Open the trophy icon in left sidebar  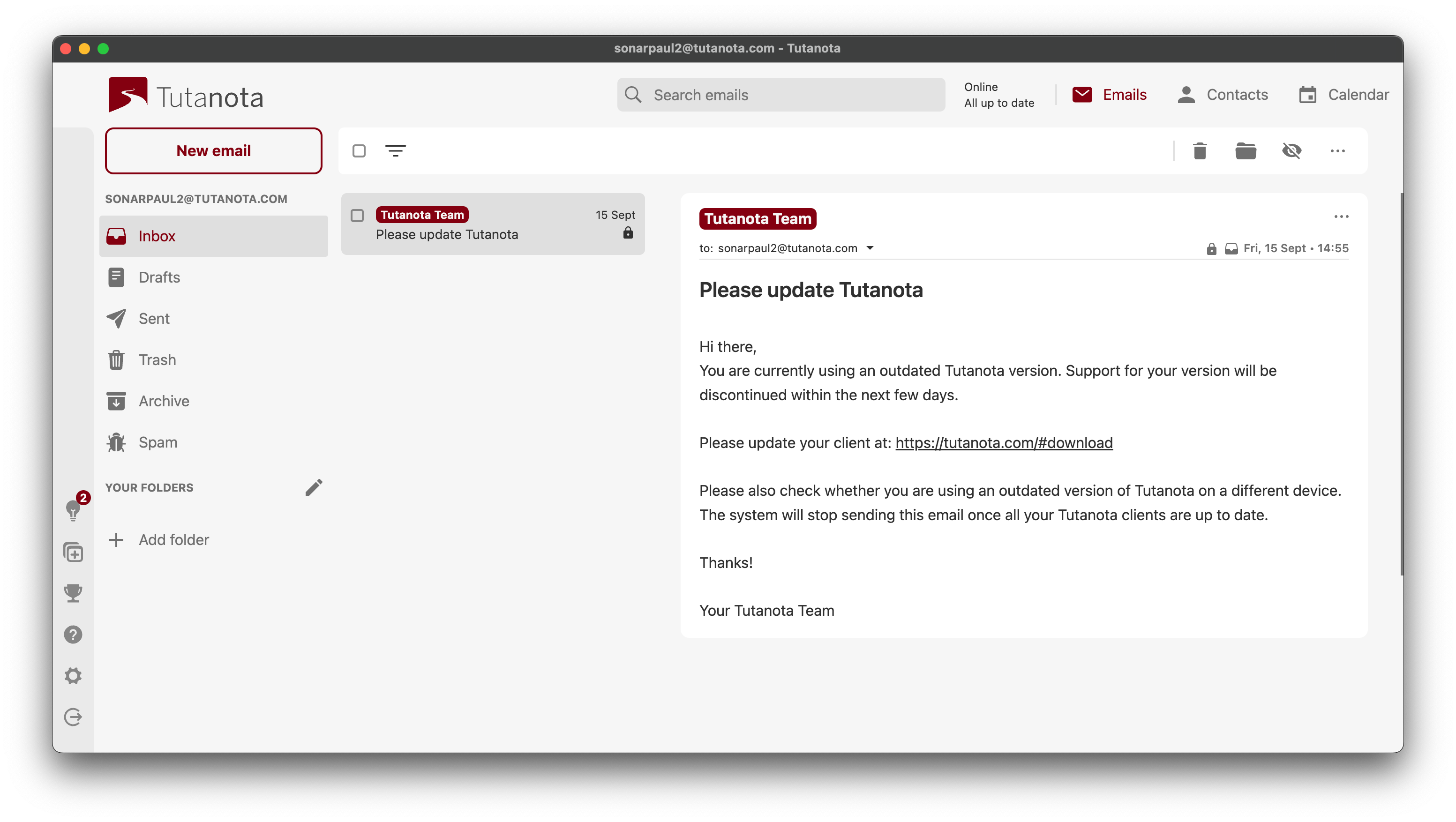[74, 593]
